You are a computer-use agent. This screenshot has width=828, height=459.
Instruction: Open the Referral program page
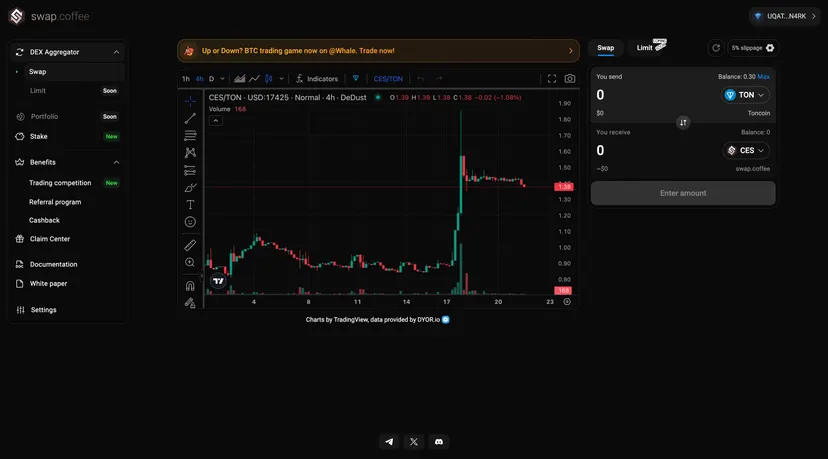coord(55,202)
